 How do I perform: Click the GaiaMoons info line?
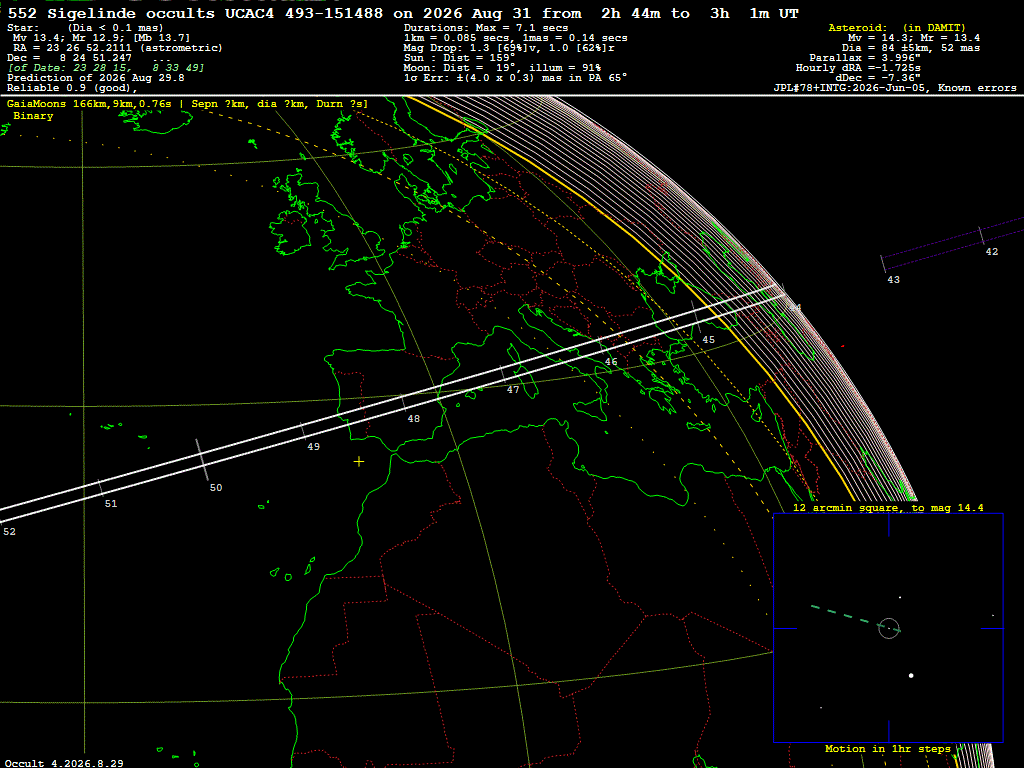187,104
